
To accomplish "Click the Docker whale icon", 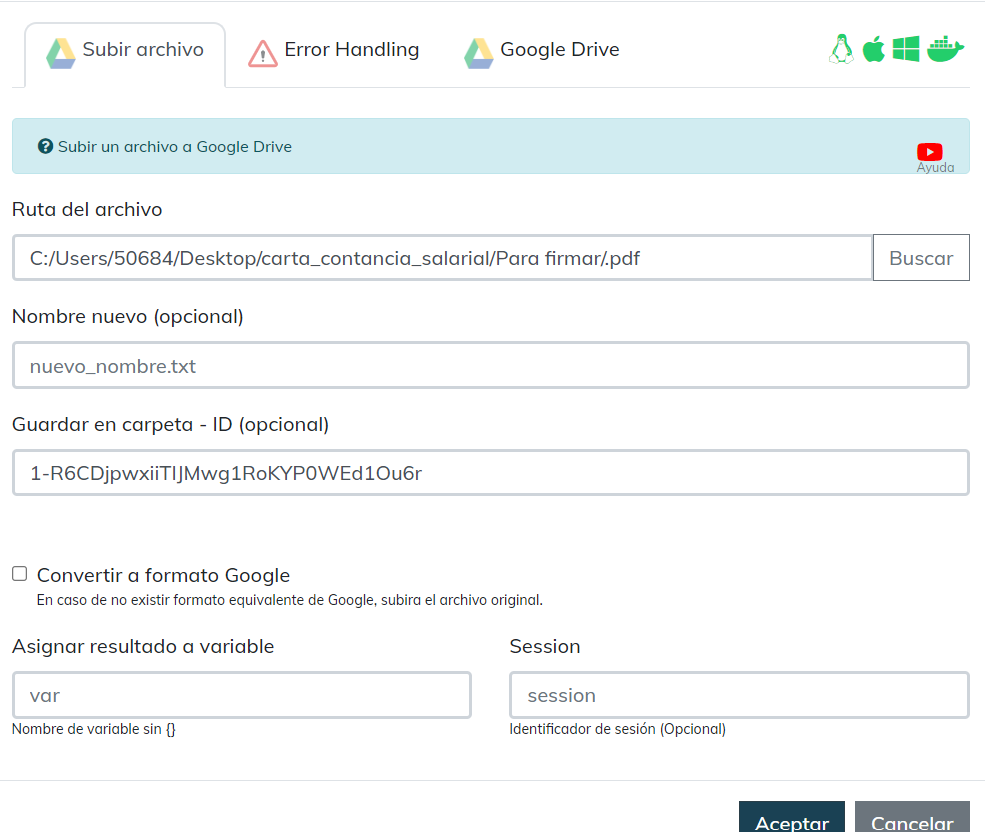I will (945, 49).
